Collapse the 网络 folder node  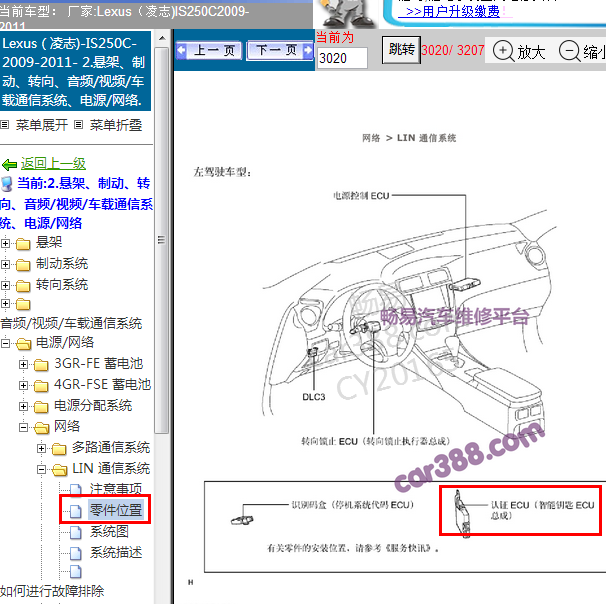coord(24,427)
